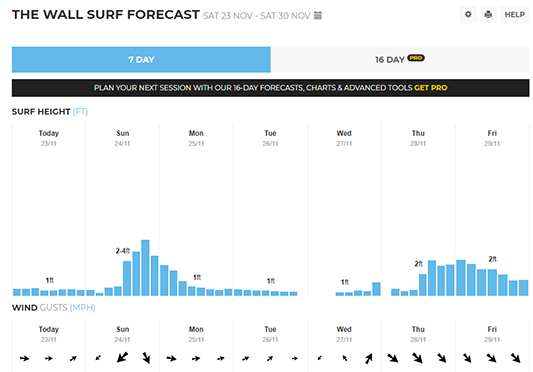Click Wednesday's last surf height bar
The height and width of the screenshot is (372, 533).
tap(376, 289)
